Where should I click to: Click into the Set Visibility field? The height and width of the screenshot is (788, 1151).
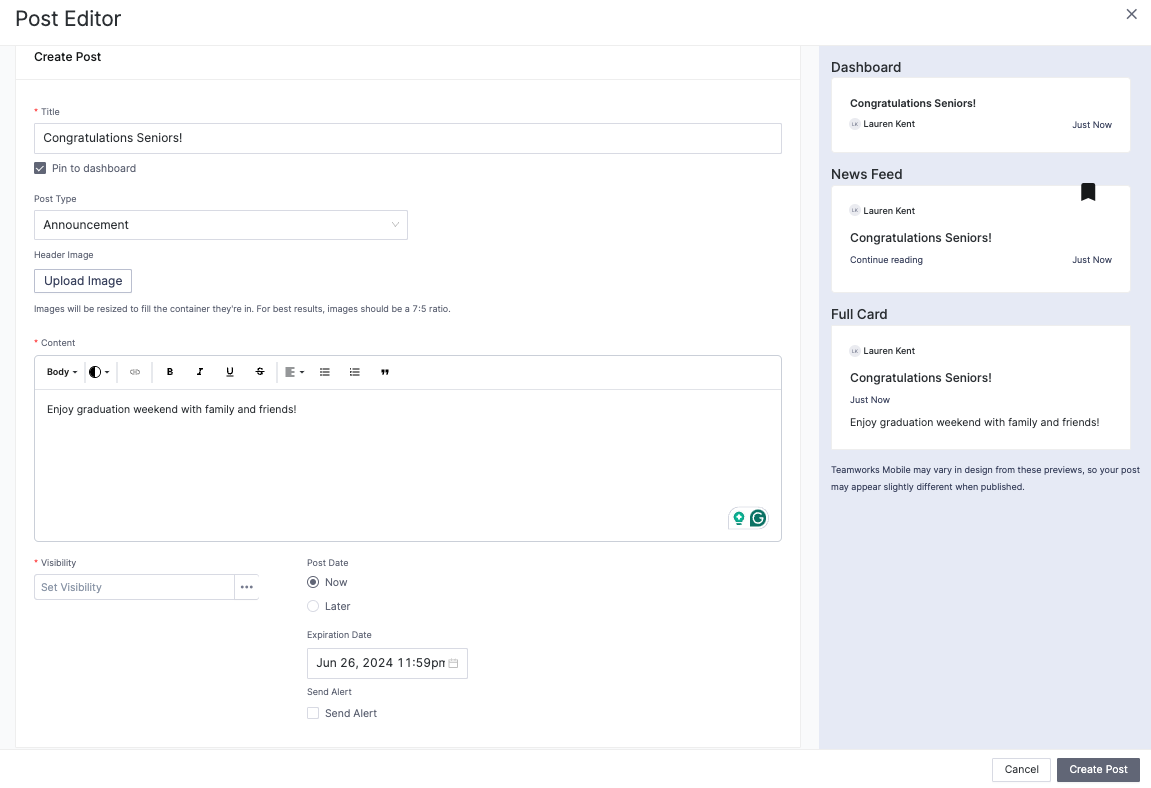[x=134, y=588]
